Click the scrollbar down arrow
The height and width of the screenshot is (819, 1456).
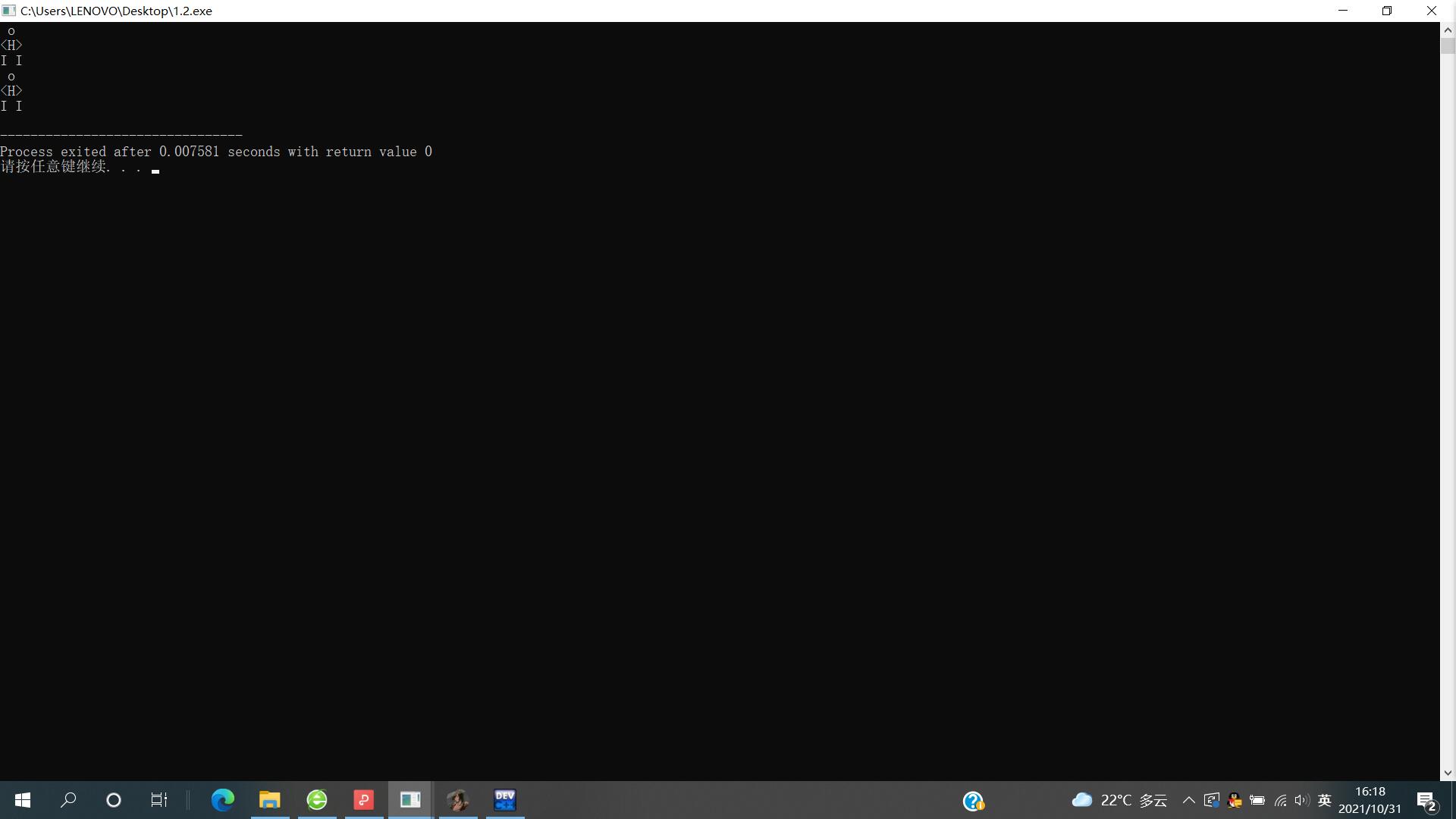coord(1448,773)
